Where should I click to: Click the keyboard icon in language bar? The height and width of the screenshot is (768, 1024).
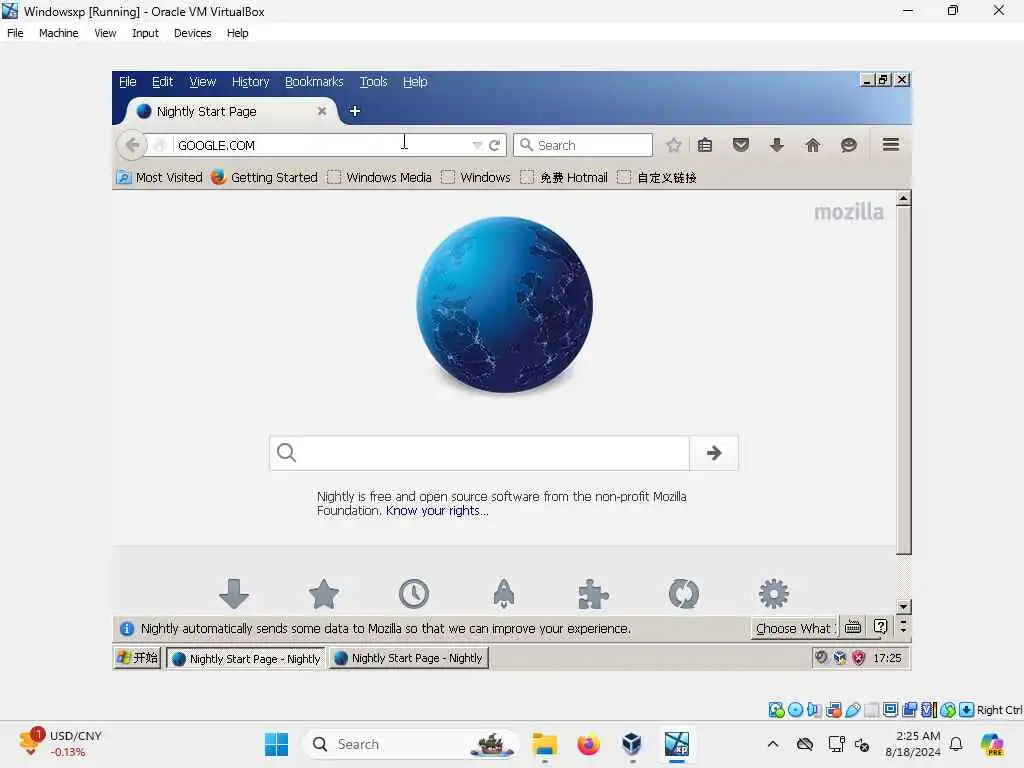852,627
